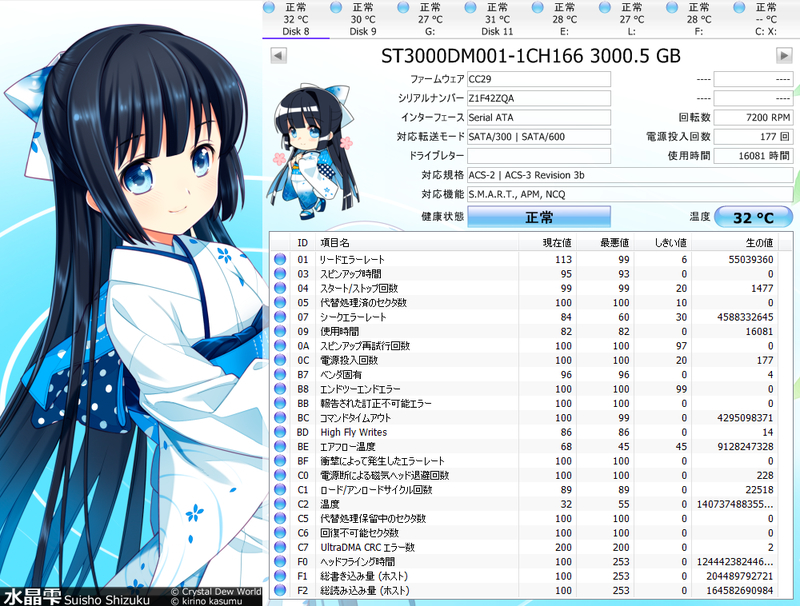Click the interface field Serial ATA
This screenshot has width=800, height=606.
click(x=539, y=117)
